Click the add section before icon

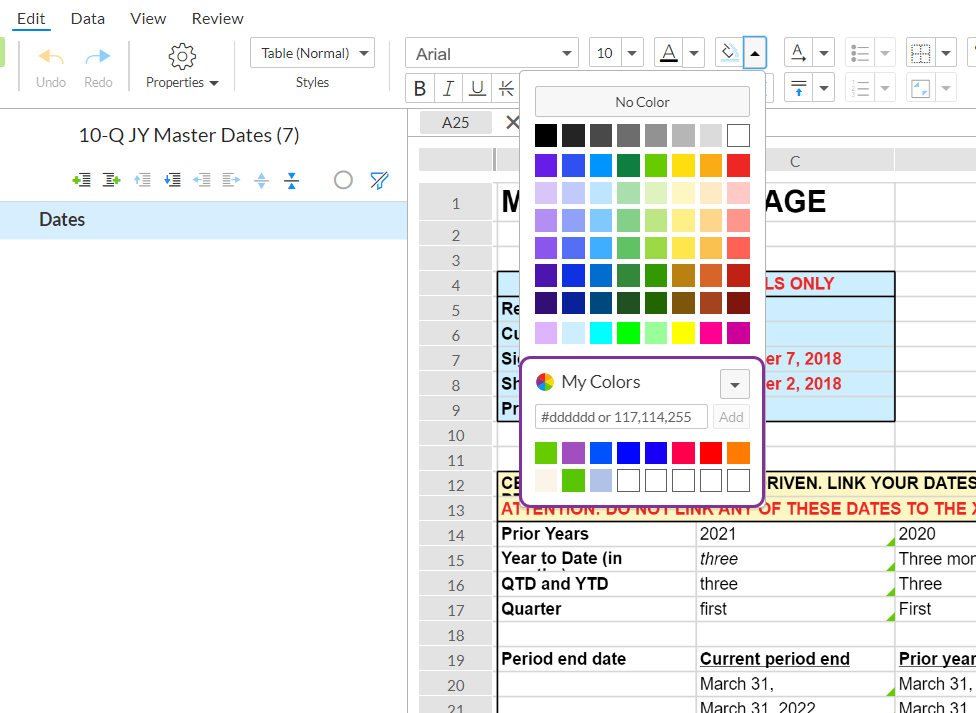point(81,180)
